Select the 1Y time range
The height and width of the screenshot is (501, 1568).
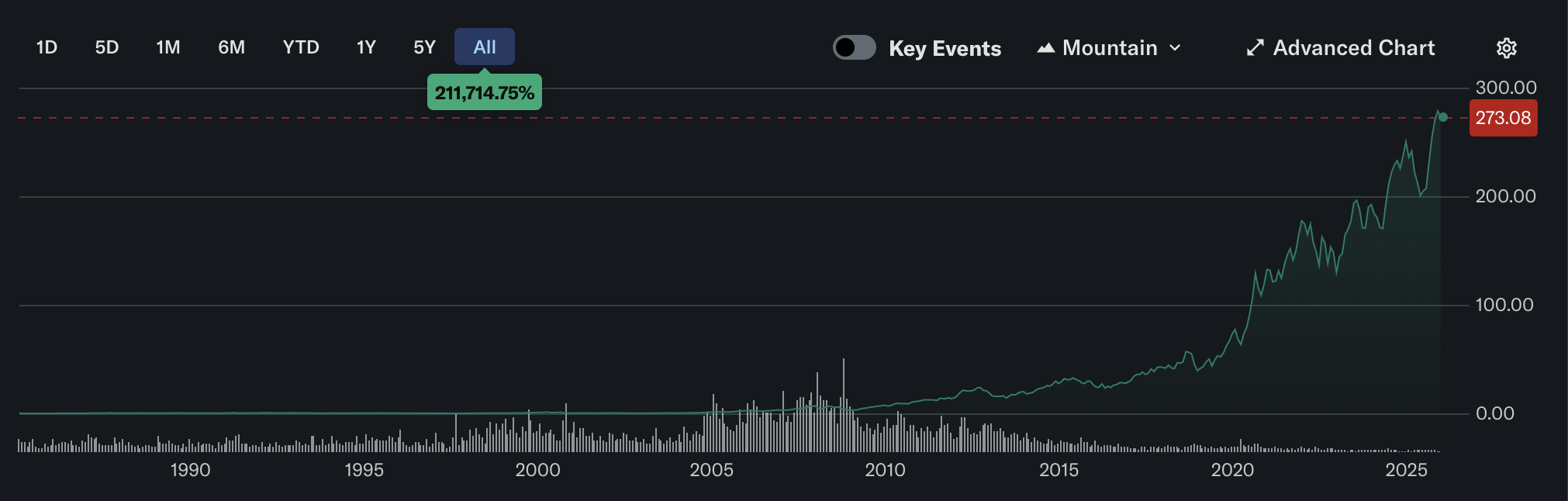click(366, 47)
